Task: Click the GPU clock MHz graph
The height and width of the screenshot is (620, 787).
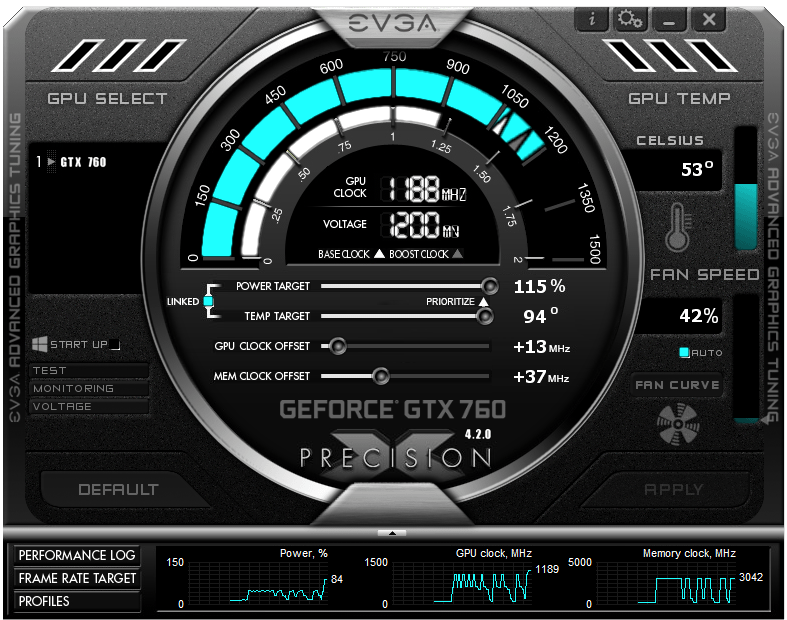Action: click(462, 582)
